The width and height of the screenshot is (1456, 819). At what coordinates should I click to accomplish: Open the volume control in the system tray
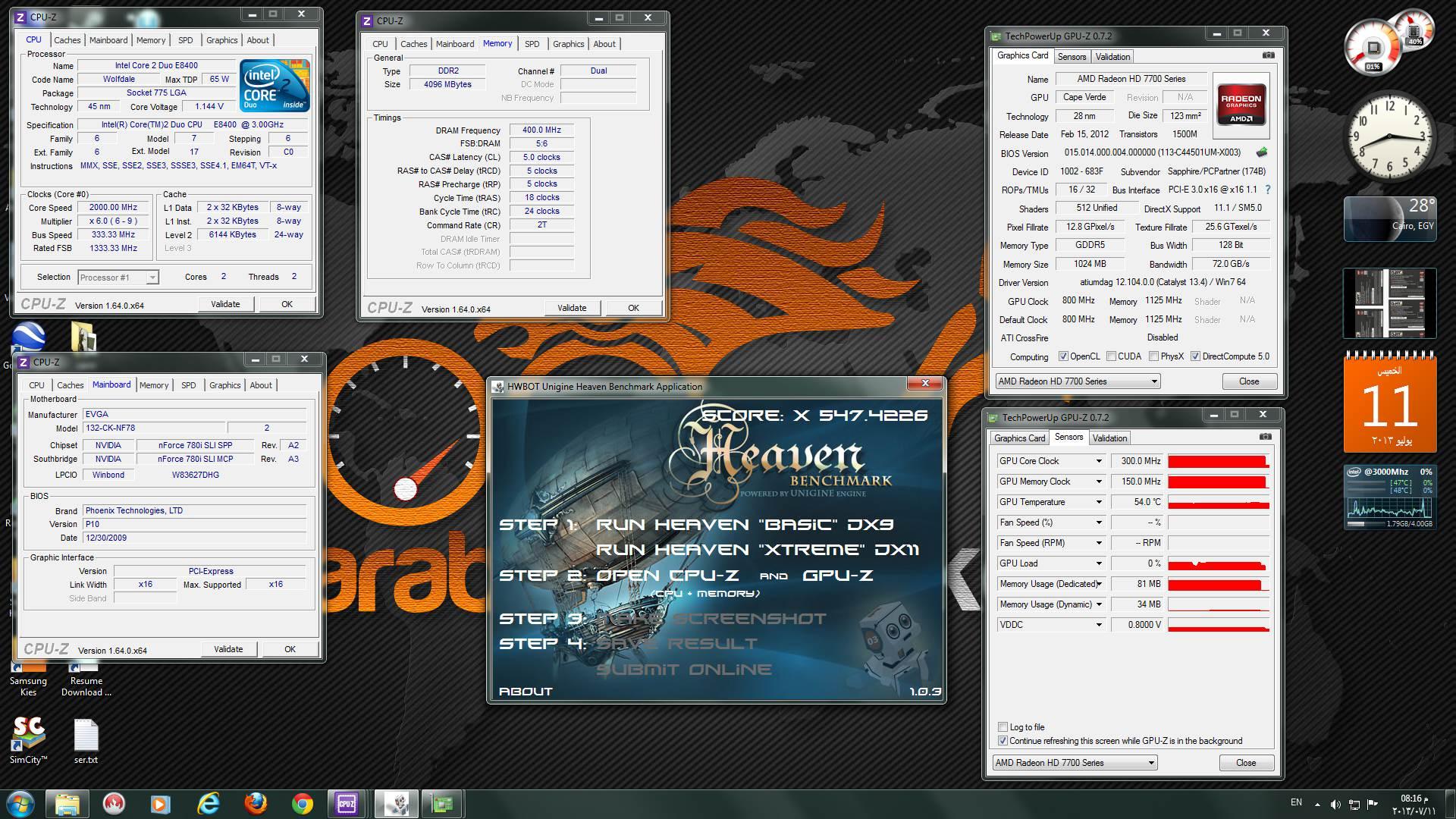[x=1335, y=804]
